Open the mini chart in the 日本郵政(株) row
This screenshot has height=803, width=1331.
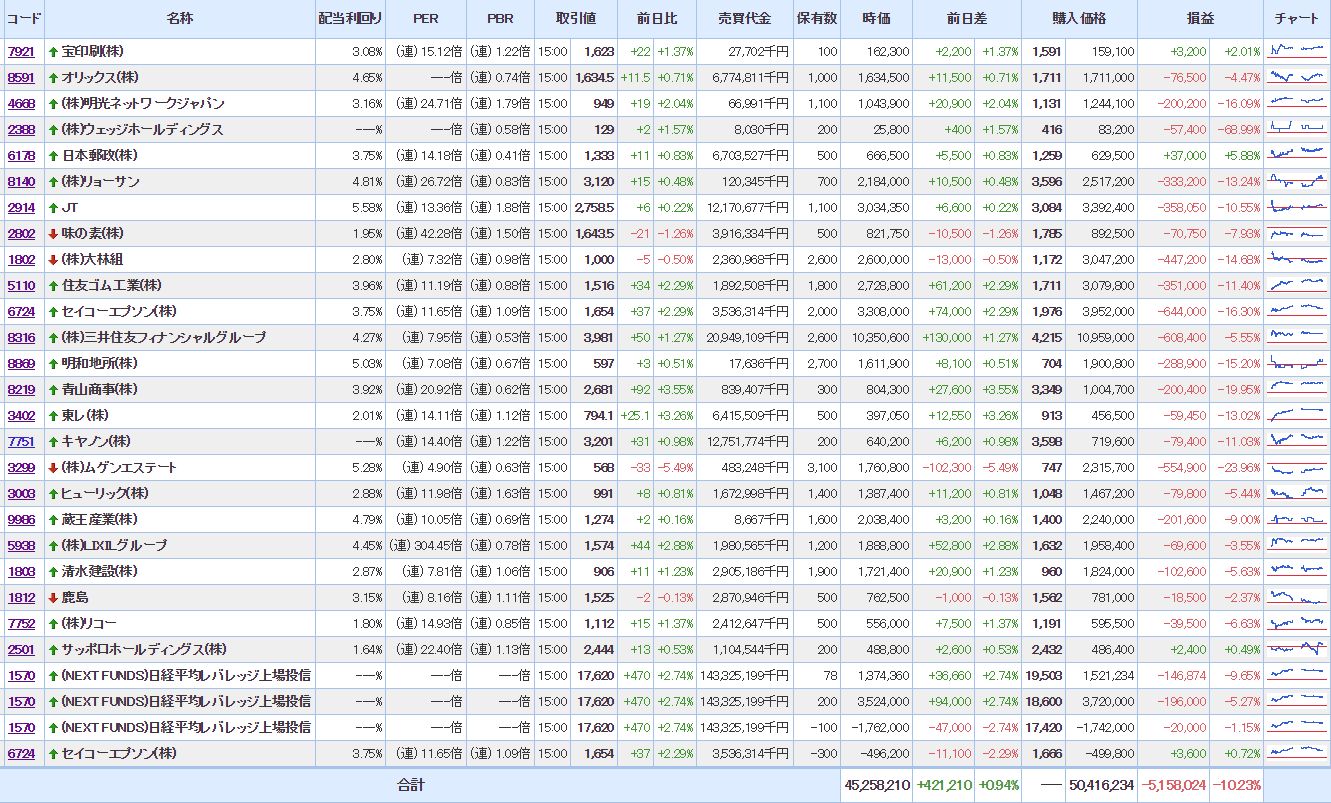[x=1296, y=155]
